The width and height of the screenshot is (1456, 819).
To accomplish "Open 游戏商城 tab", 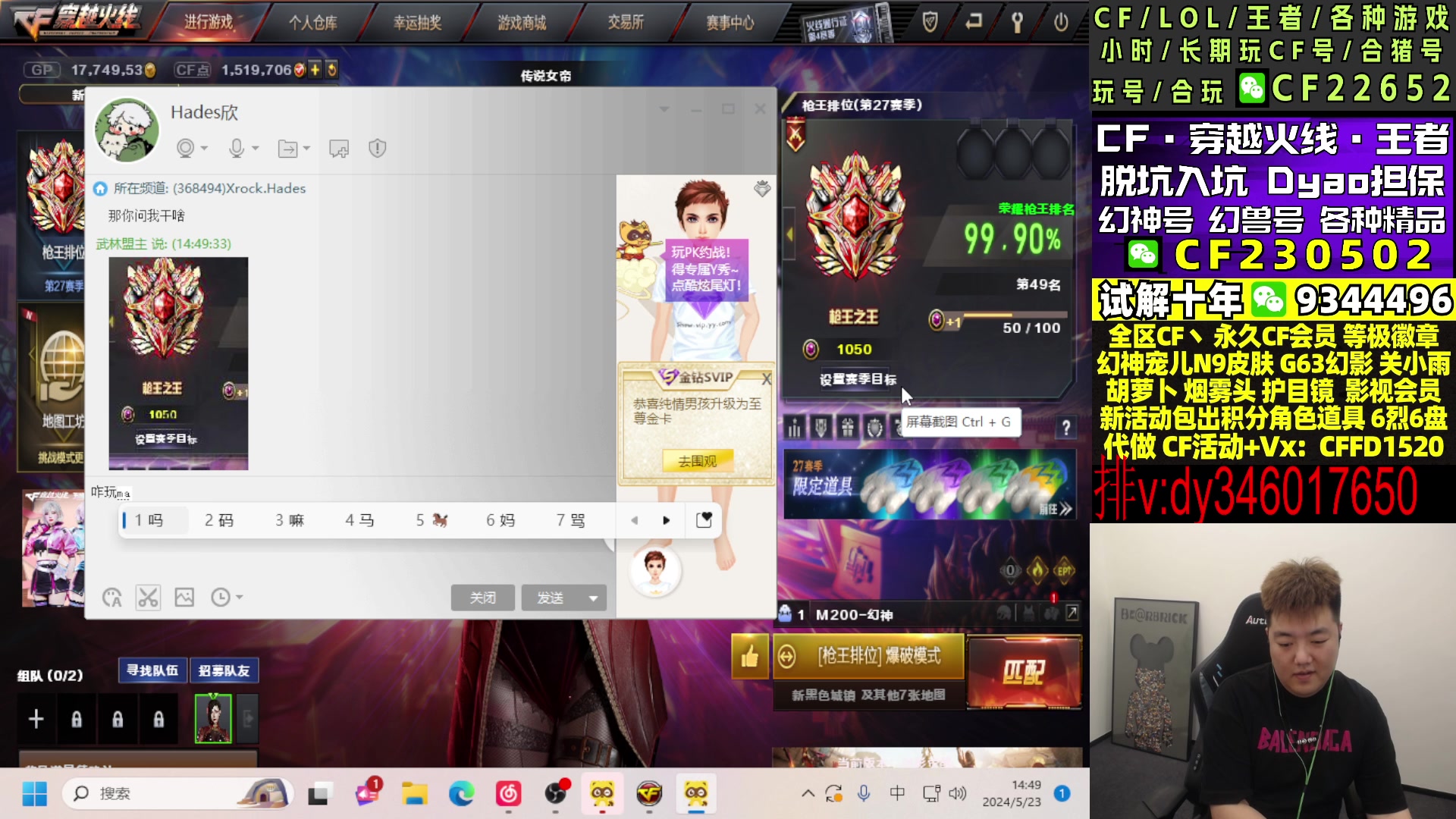I will [522, 23].
